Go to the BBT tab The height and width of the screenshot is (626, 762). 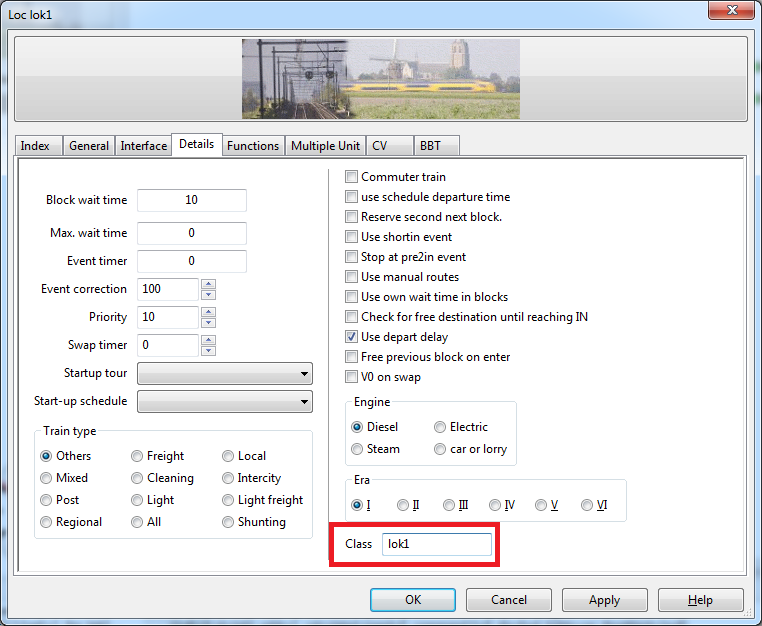click(x=430, y=146)
